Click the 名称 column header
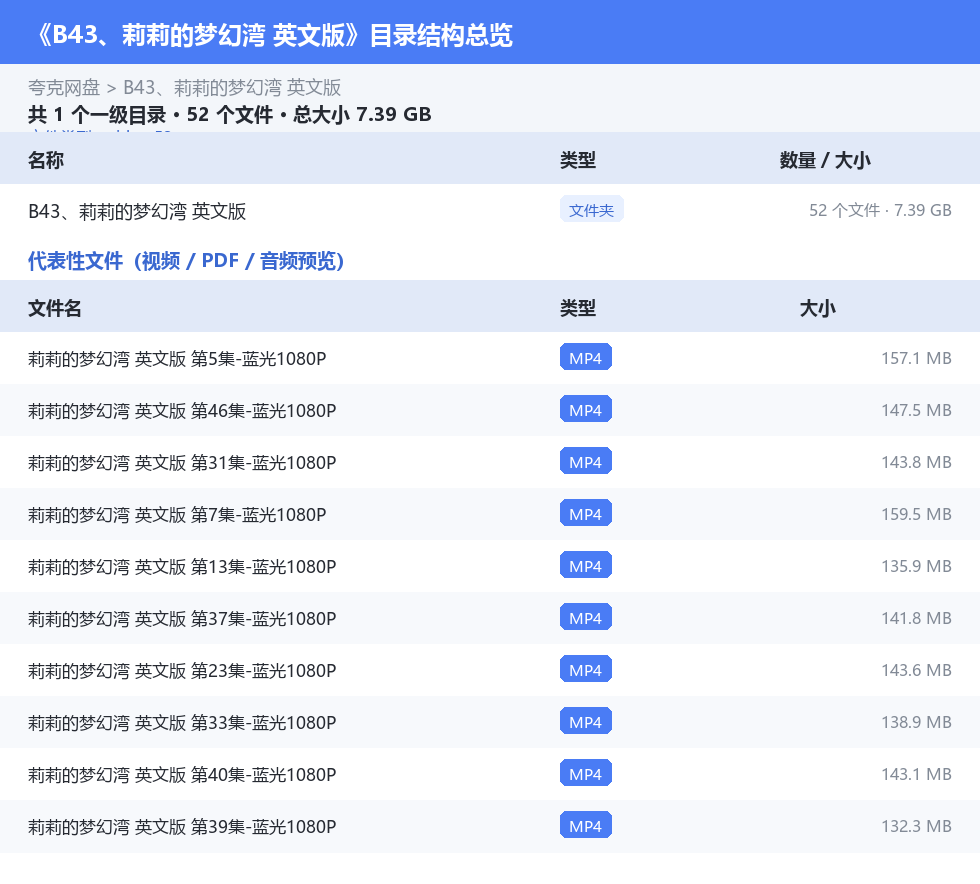 coord(46,160)
